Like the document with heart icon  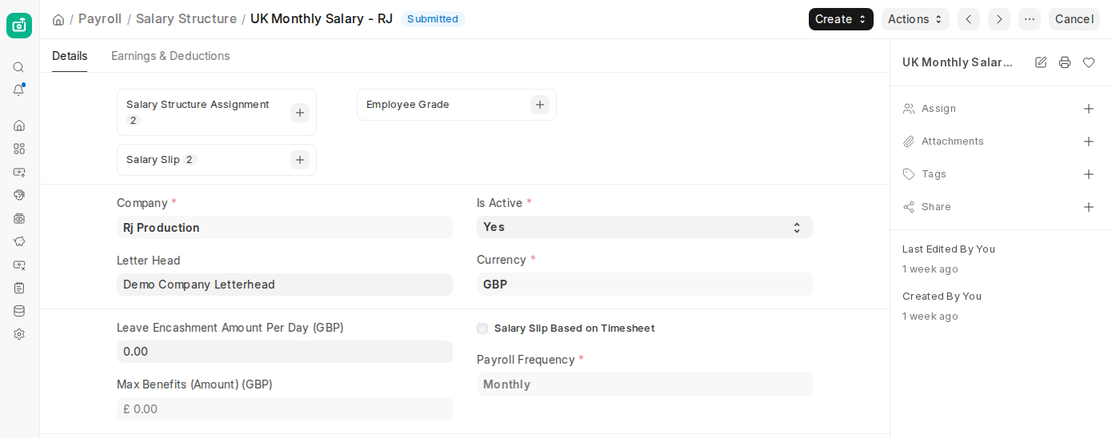tap(1089, 62)
